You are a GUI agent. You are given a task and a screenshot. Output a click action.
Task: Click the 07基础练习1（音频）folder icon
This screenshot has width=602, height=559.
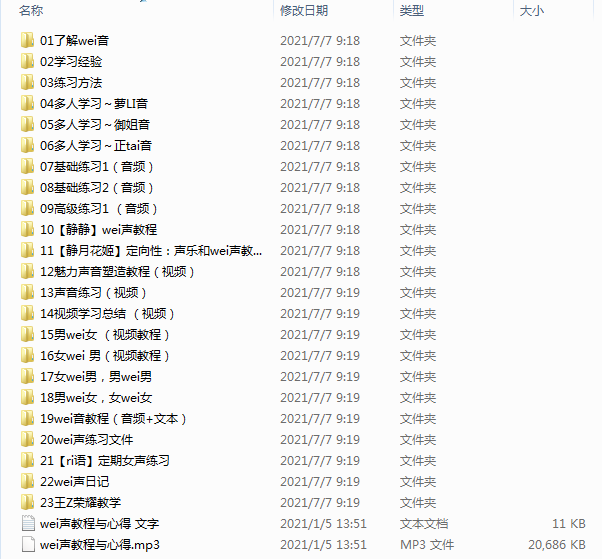(27, 166)
